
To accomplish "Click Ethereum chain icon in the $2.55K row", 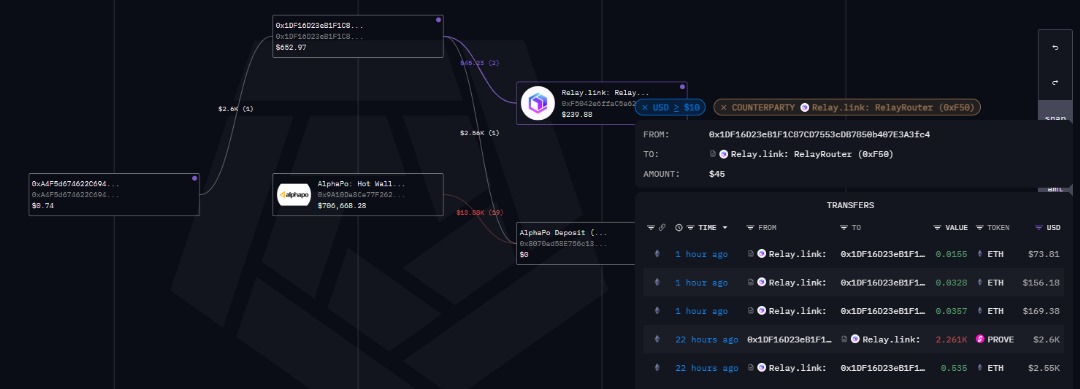I will click(656, 368).
